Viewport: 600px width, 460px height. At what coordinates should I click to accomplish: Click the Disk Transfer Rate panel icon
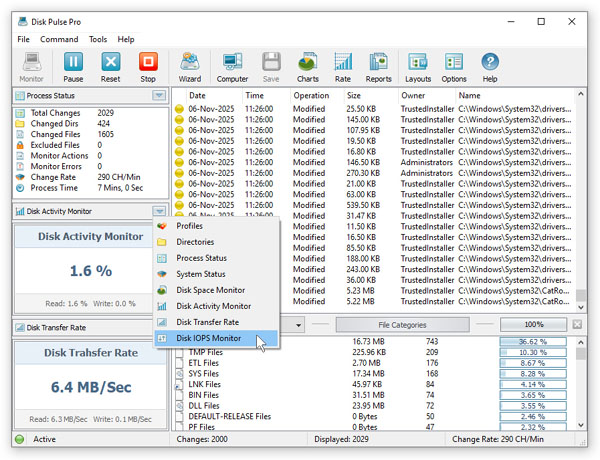(20, 328)
